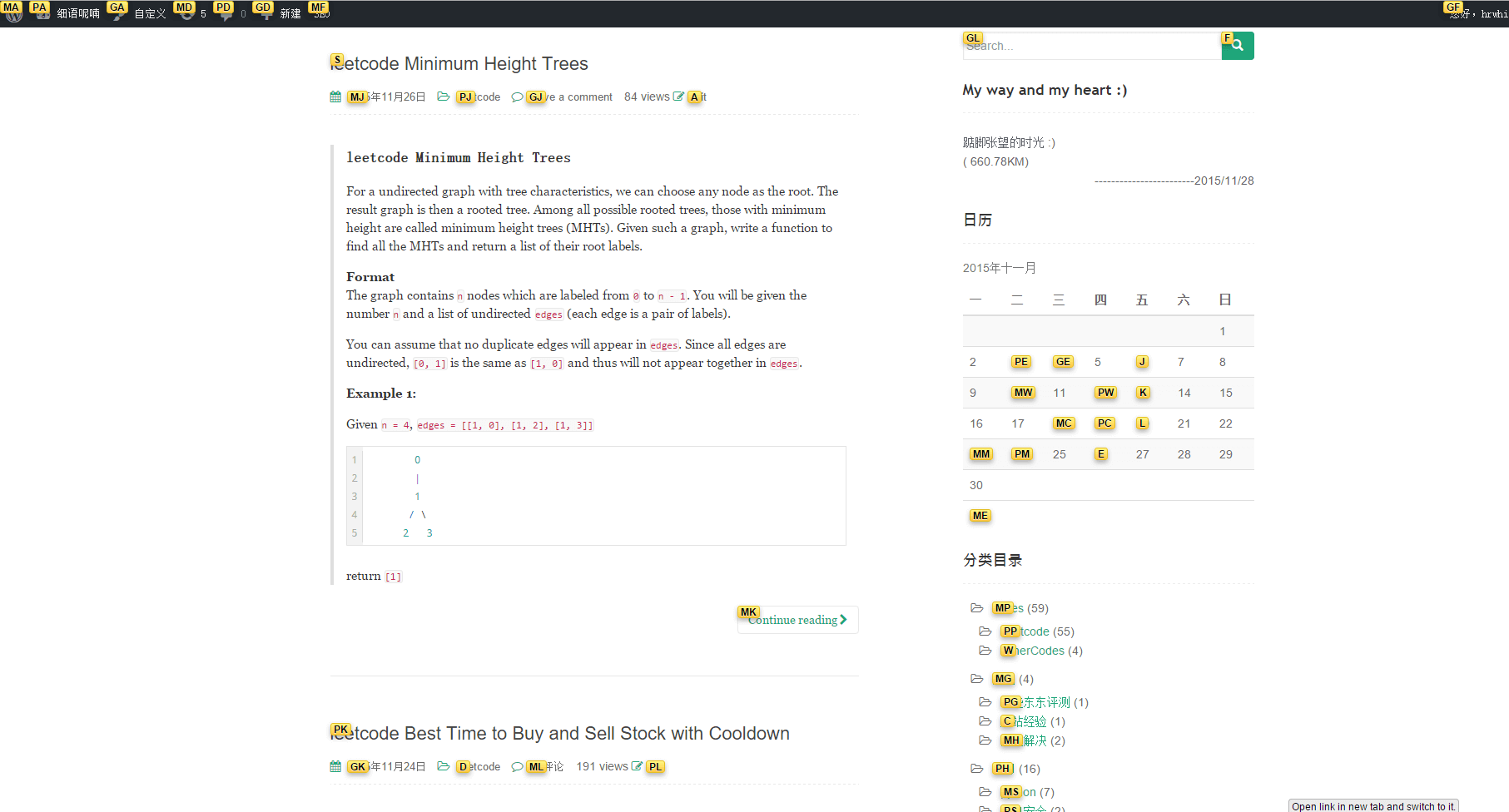
Task: Open leetcode category link on second post
Action: click(479, 767)
